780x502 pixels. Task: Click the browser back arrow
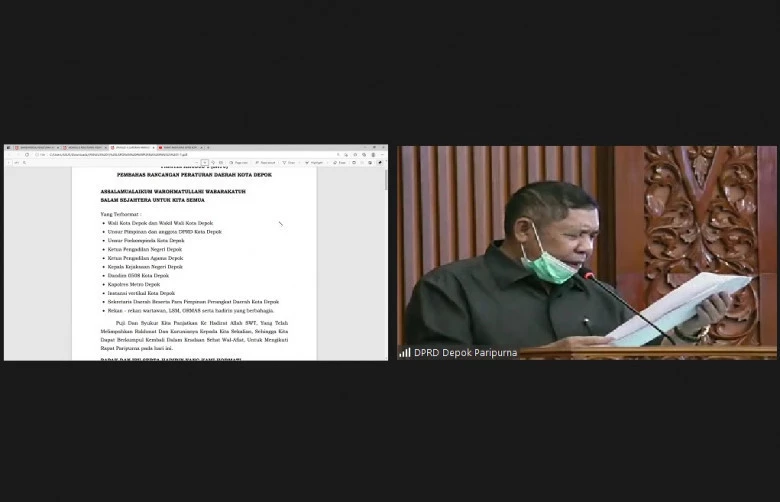click(x=9, y=155)
